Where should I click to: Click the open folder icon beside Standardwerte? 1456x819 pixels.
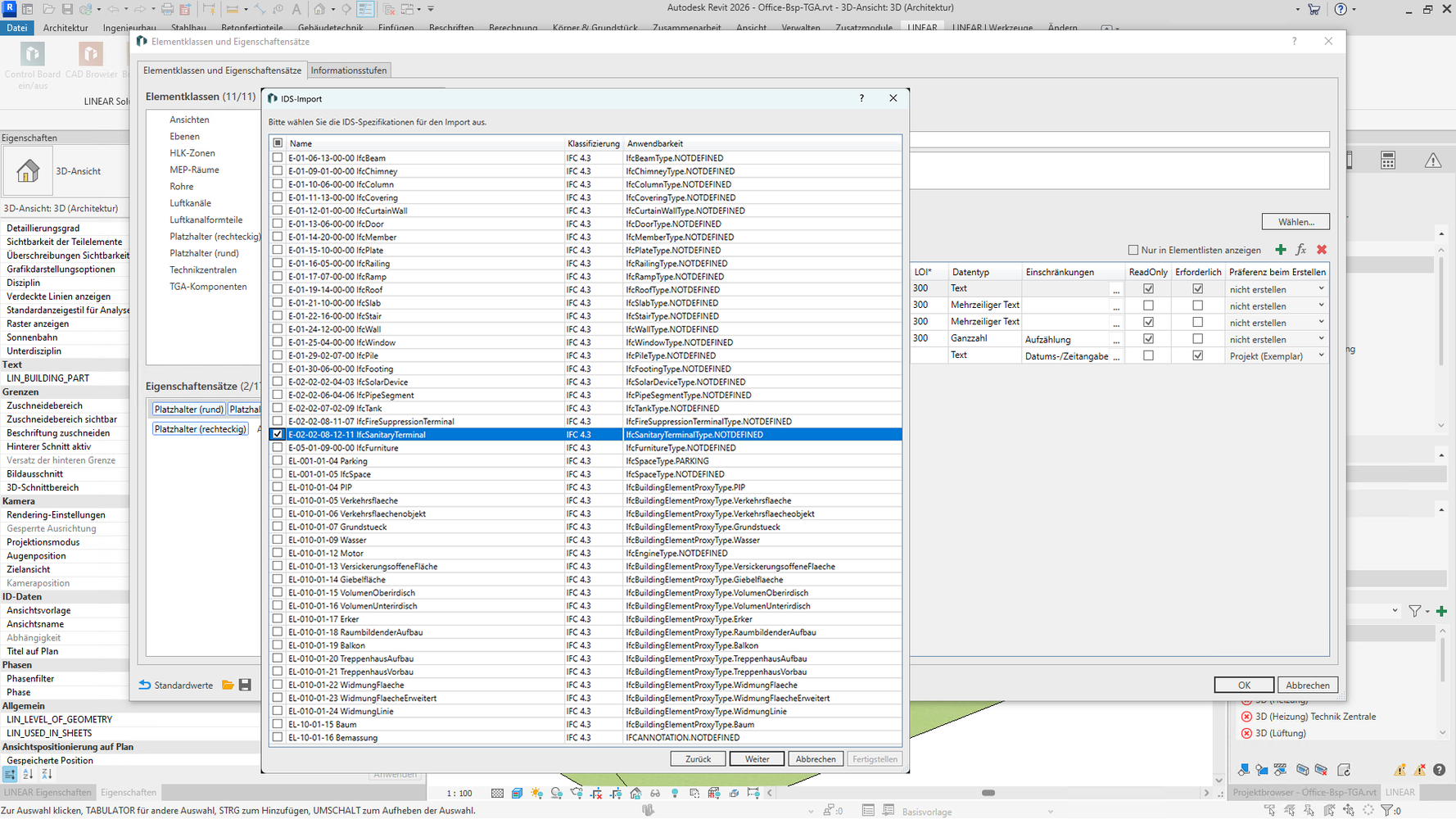pyautogui.click(x=228, y=686)
